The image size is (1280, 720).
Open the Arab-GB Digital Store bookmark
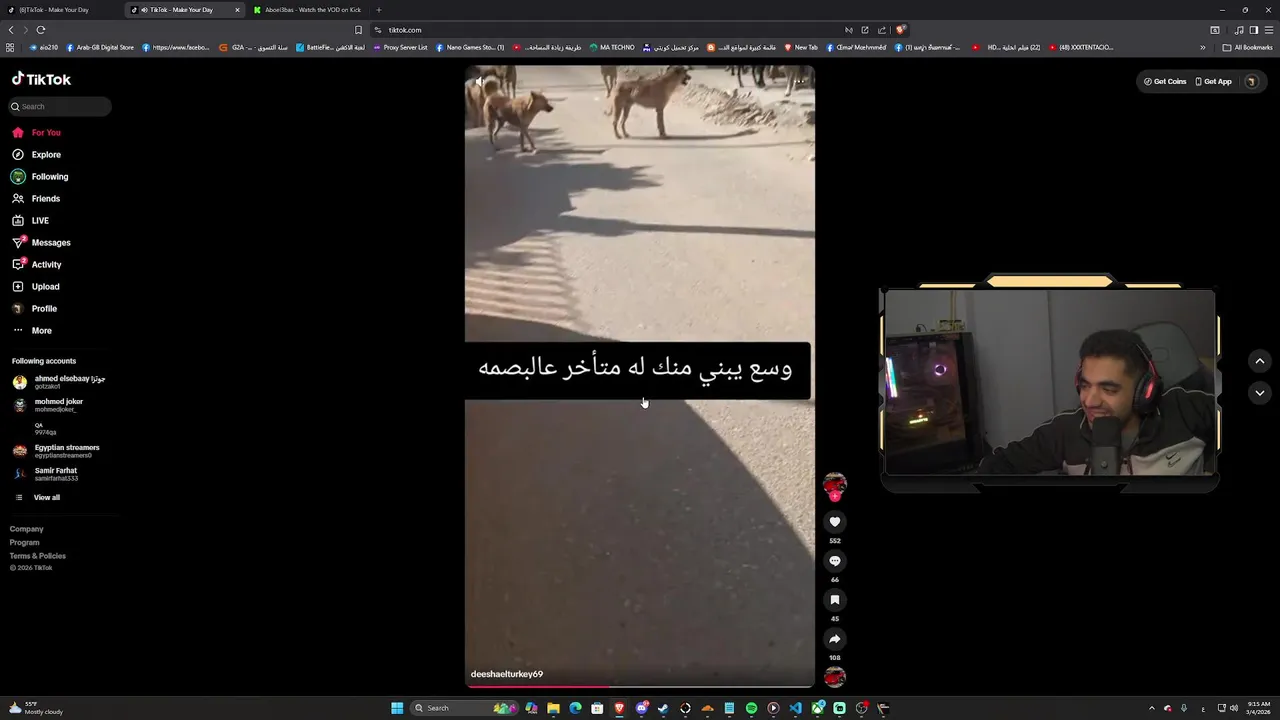(100, 47)
